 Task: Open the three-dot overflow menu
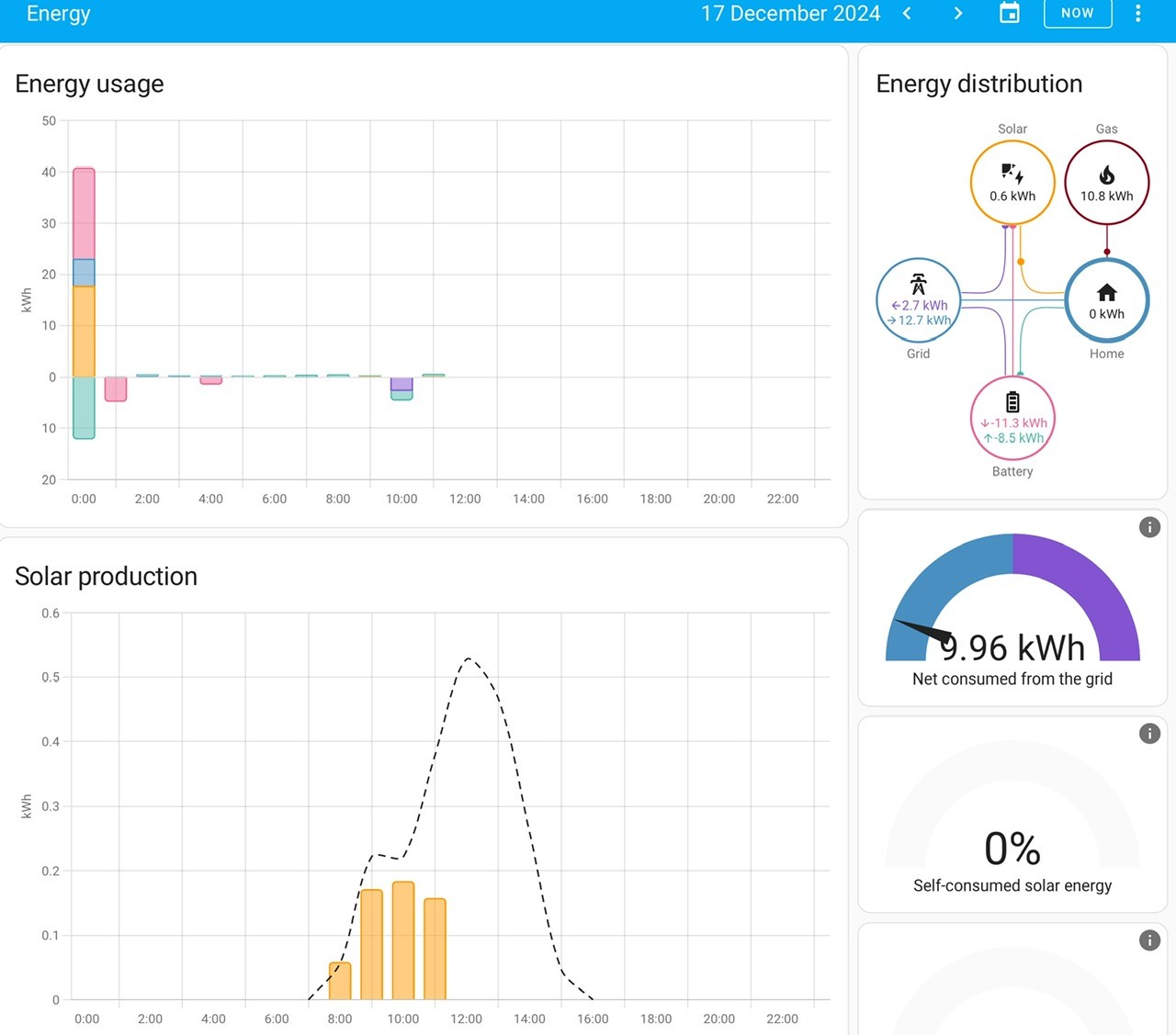[1138, 13]
